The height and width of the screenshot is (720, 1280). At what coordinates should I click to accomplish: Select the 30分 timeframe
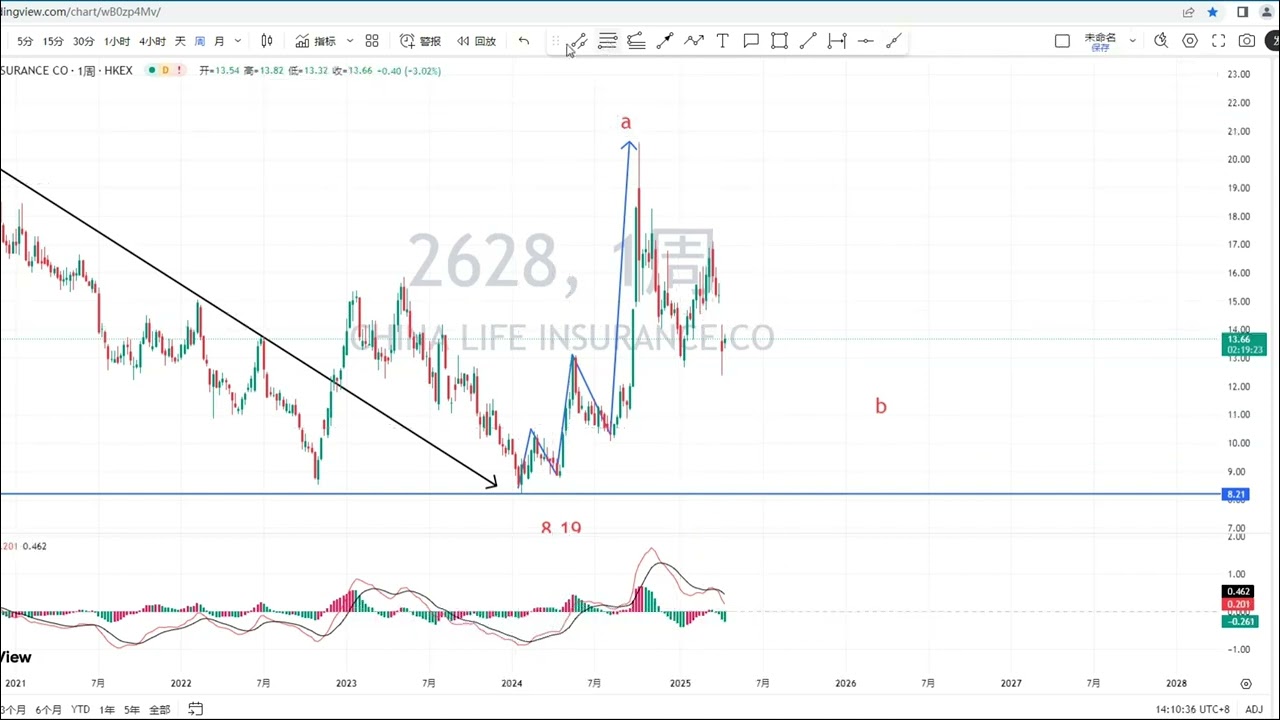click(84, 41)
